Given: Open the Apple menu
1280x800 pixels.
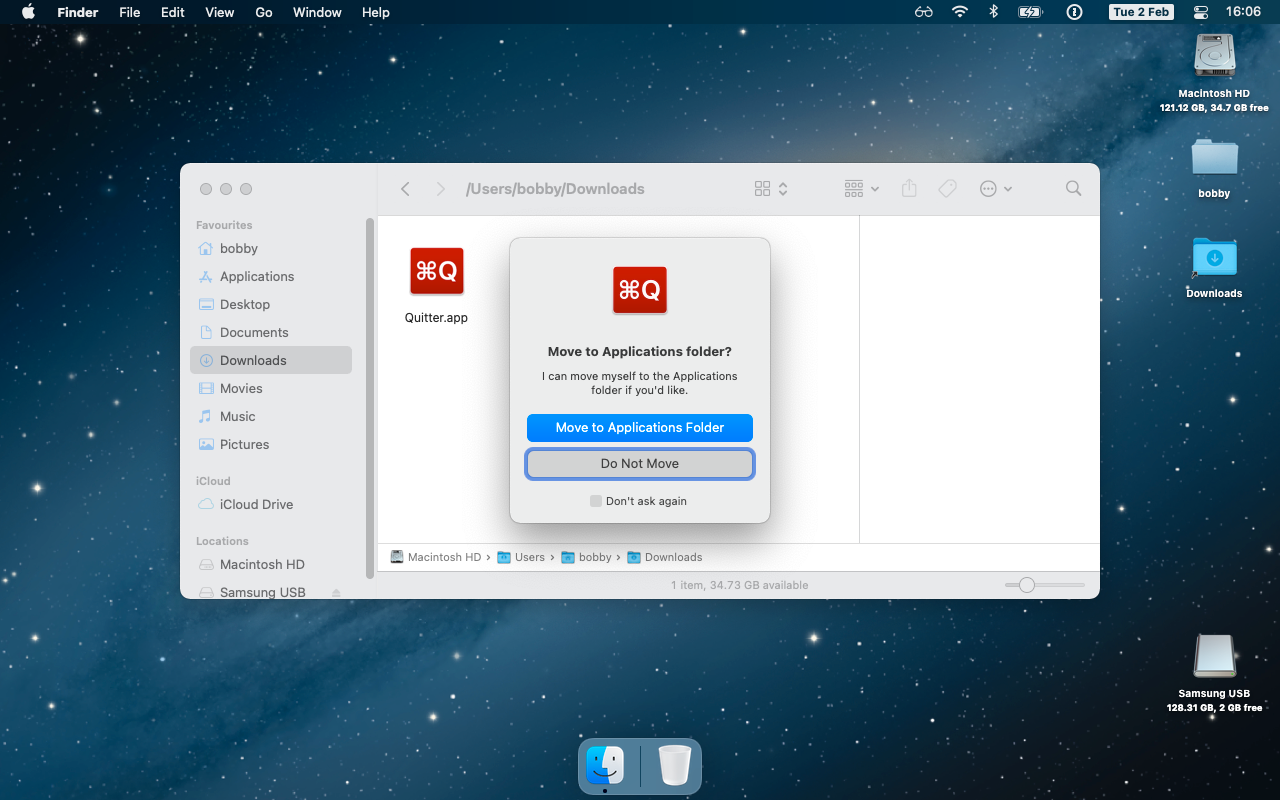Looking at the screenshot, I should [x=28, y=12].
